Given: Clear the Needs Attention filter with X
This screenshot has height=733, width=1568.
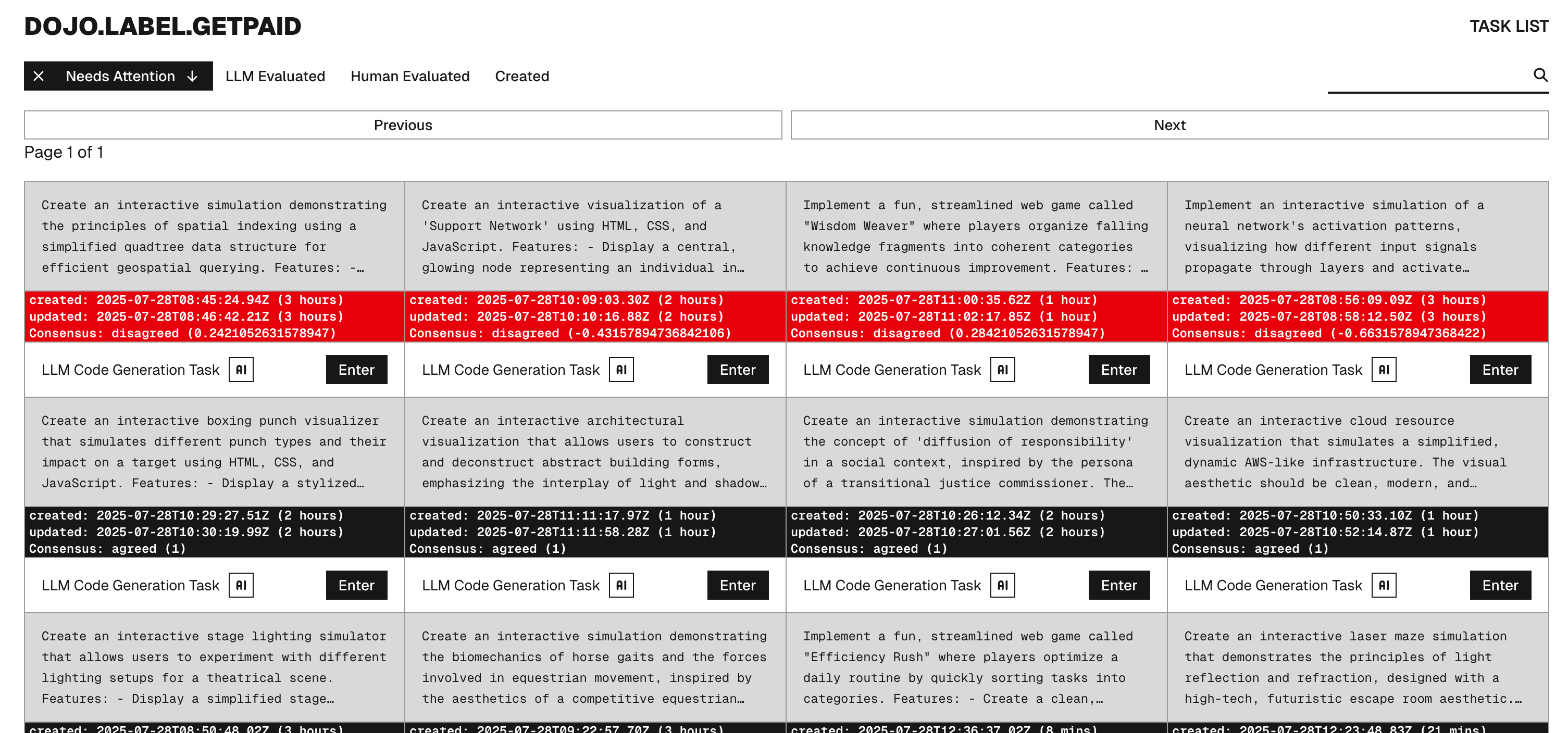Looking at the screenshot, I should 39,76.
